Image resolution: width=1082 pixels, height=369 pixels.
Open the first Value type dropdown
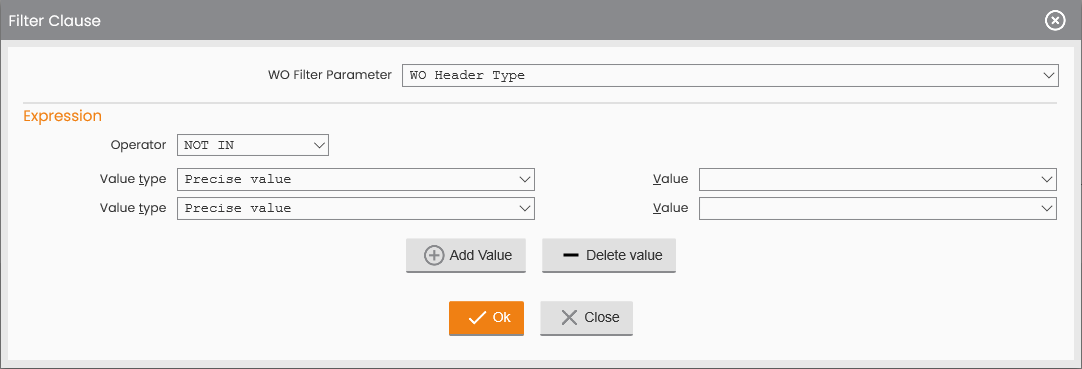click(356, 179)
